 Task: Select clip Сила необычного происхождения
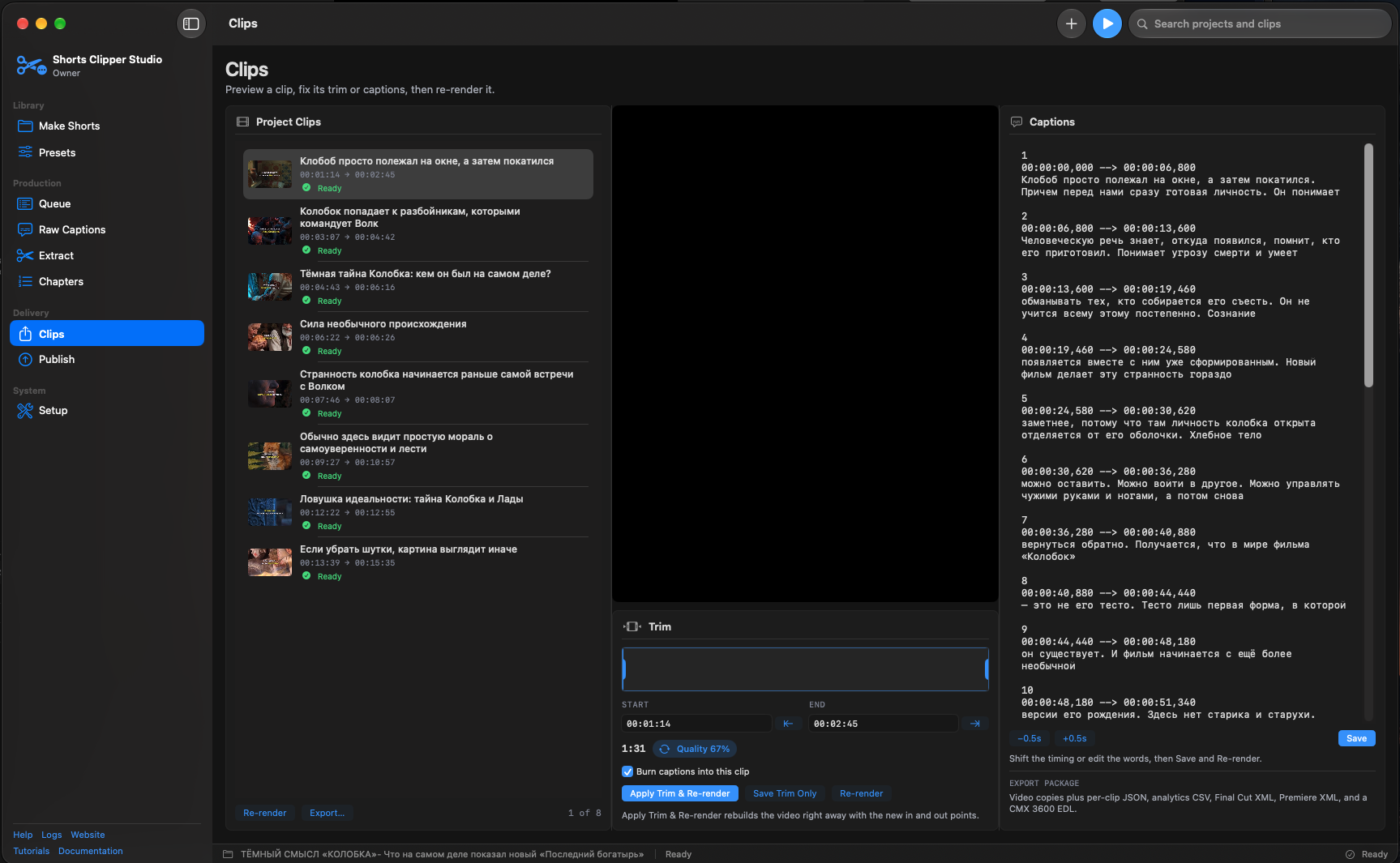click(418, 336)
